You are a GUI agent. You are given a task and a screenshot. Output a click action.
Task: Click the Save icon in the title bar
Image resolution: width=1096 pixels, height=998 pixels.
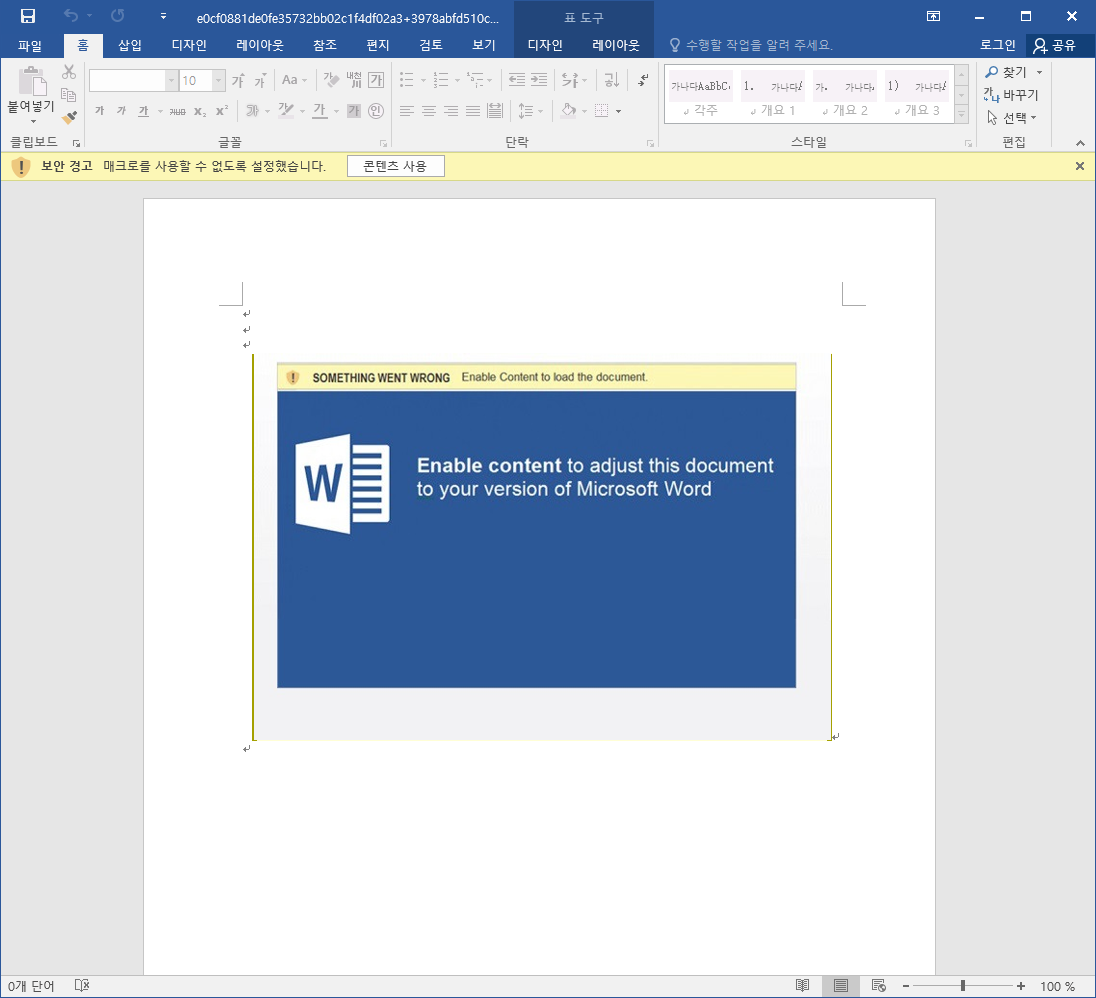coord(28,16)
